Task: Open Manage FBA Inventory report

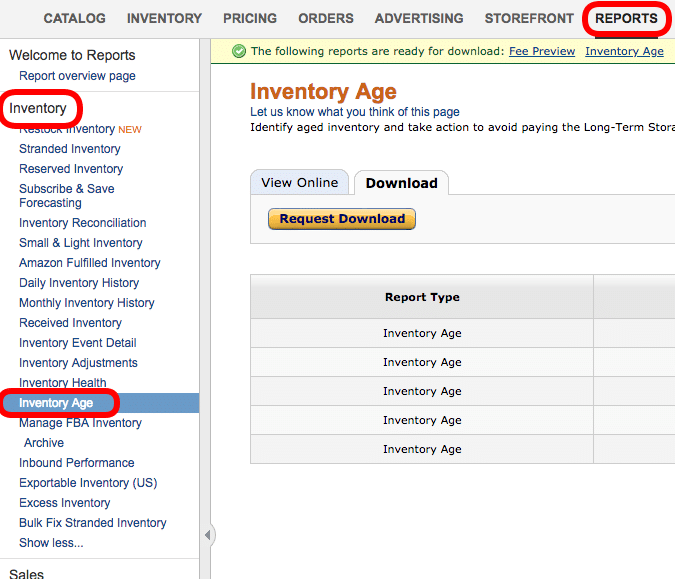Action: pos(81,423)
